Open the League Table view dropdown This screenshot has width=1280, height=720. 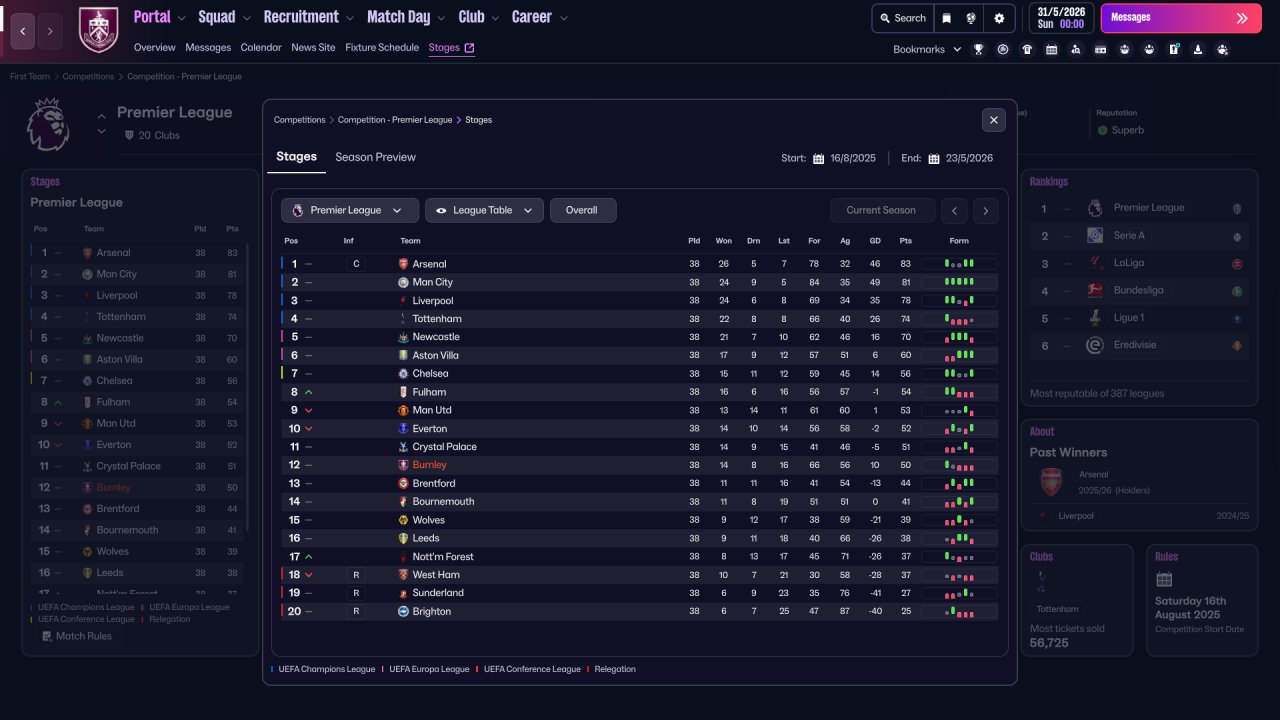(485, 210)
